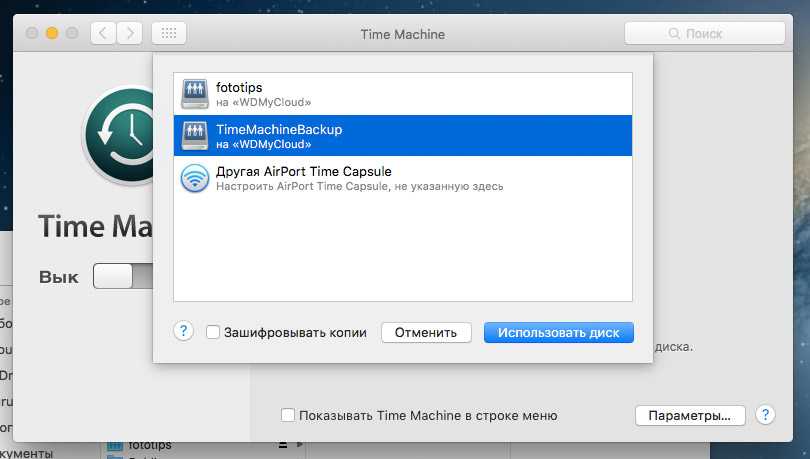
Task: Toggle the Time Machine Вык switch
Action: [123, 277]
